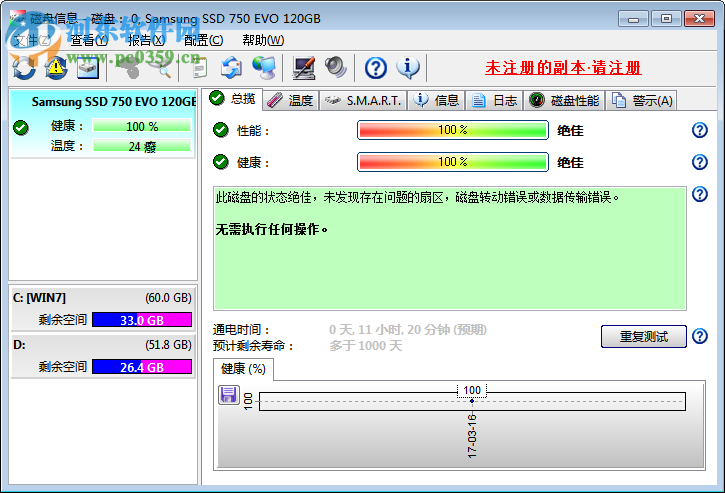The image size is (725, 493).
Task: Click the speaker sound toolbar icon
Action: 336,68
